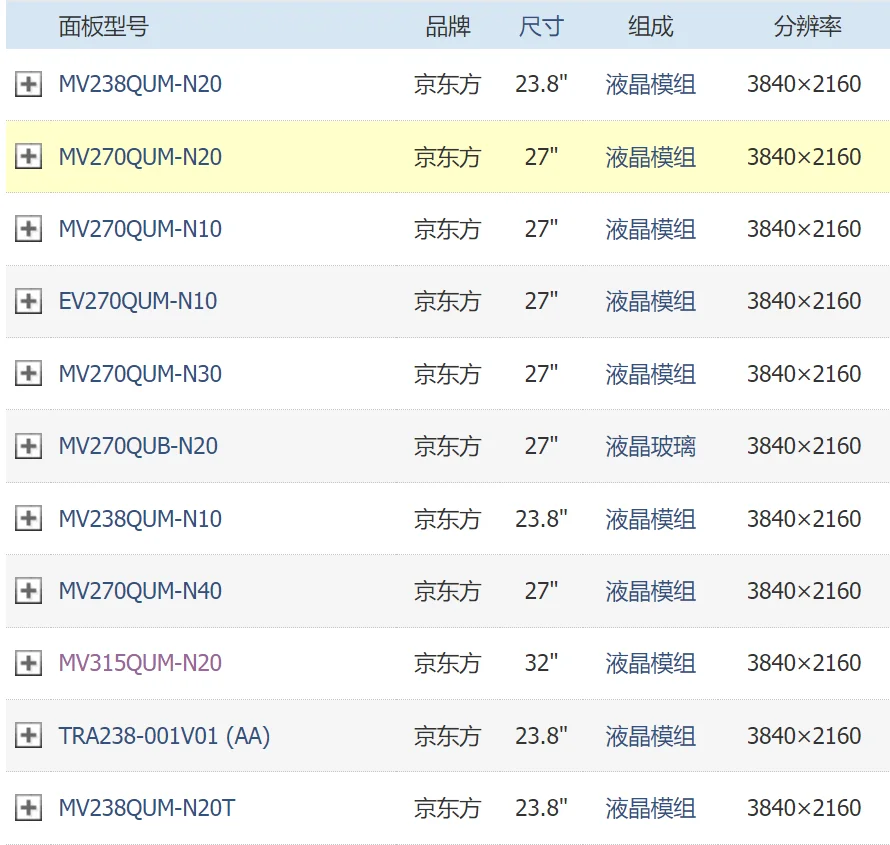The width and height of the screenshot is (890, 845).
Task: Expand the MV238QUM-N20 row details
Action: pyautogui.click(x=28, y=85)
